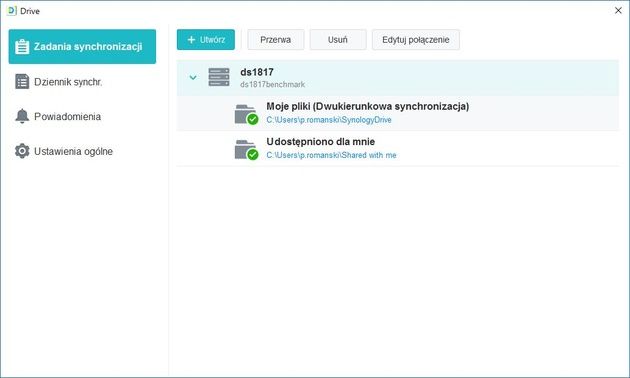The height and width of the screenshot is (378, 630).
Task: Click the synced folder icon for Moje pliki
Action: click(x=246, y=114)
